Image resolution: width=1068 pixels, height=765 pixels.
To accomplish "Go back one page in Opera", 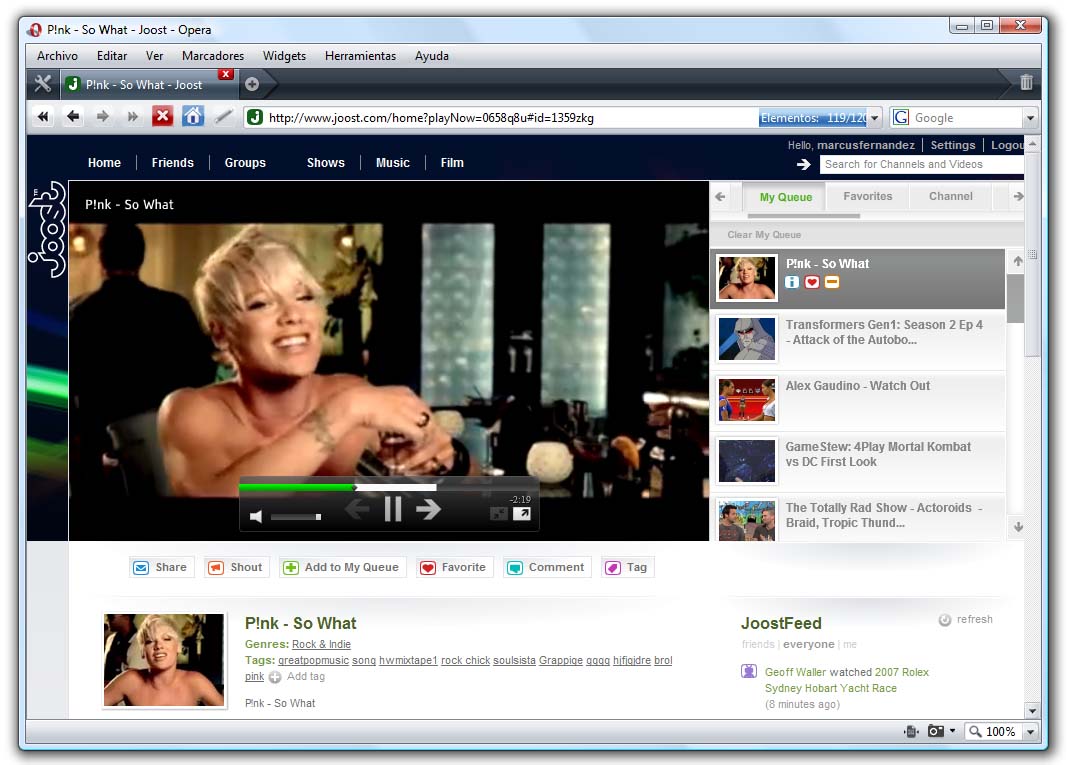I will tap(73, 116).
